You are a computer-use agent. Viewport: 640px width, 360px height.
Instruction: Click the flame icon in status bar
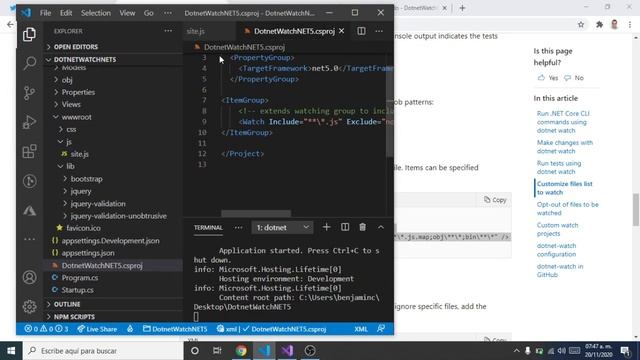pos(130,329)
